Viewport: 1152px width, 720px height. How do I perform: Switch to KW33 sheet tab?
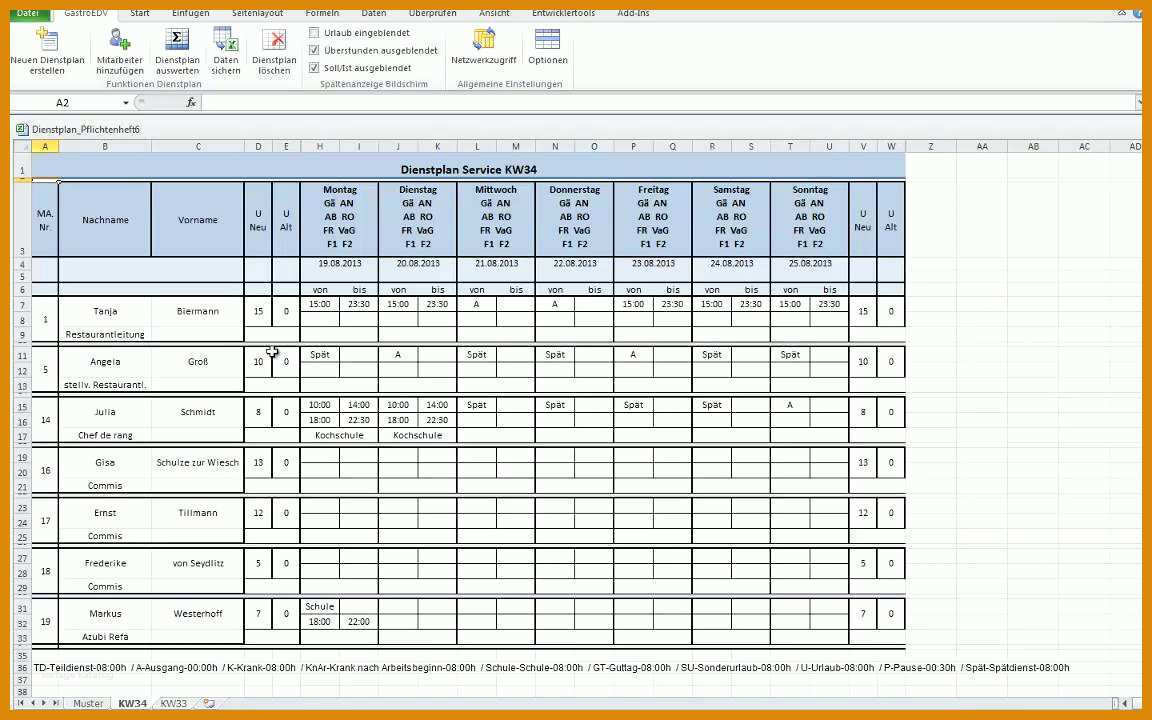[173, 703]
